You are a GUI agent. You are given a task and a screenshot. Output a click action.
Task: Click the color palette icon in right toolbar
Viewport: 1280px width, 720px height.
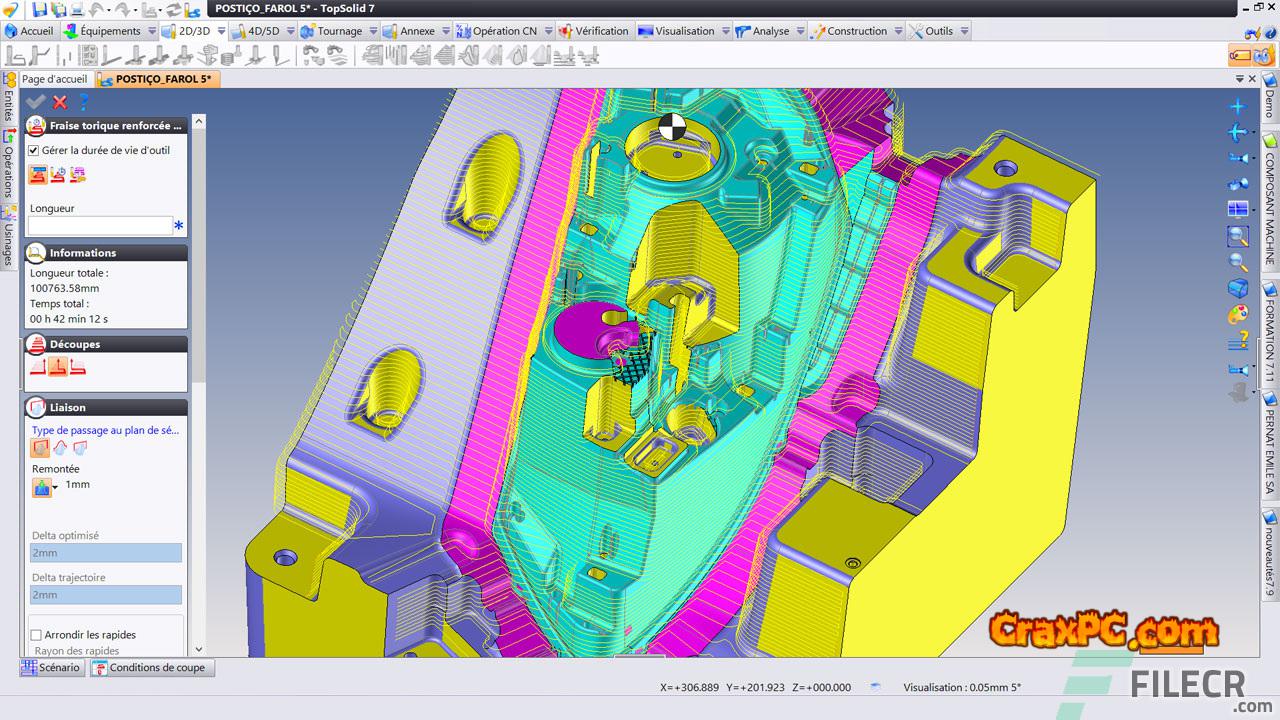click(1238, 315)
